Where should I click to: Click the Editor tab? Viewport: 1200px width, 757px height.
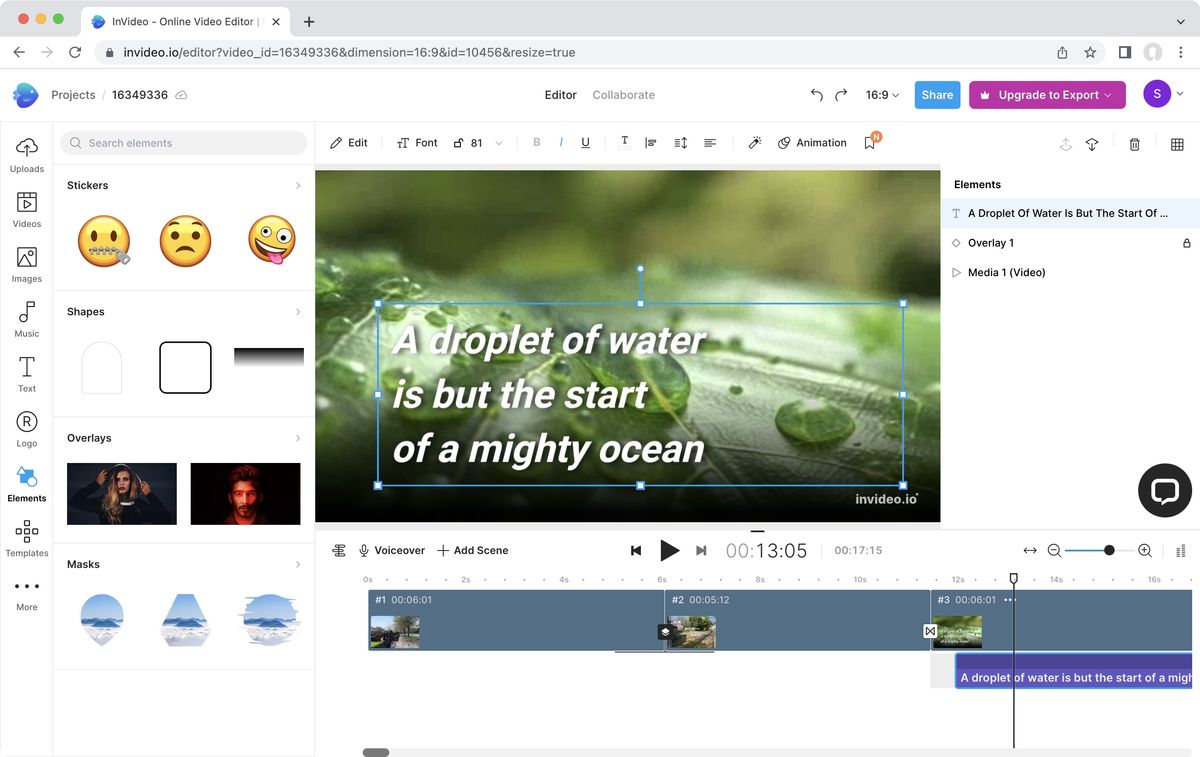[560, 94]
